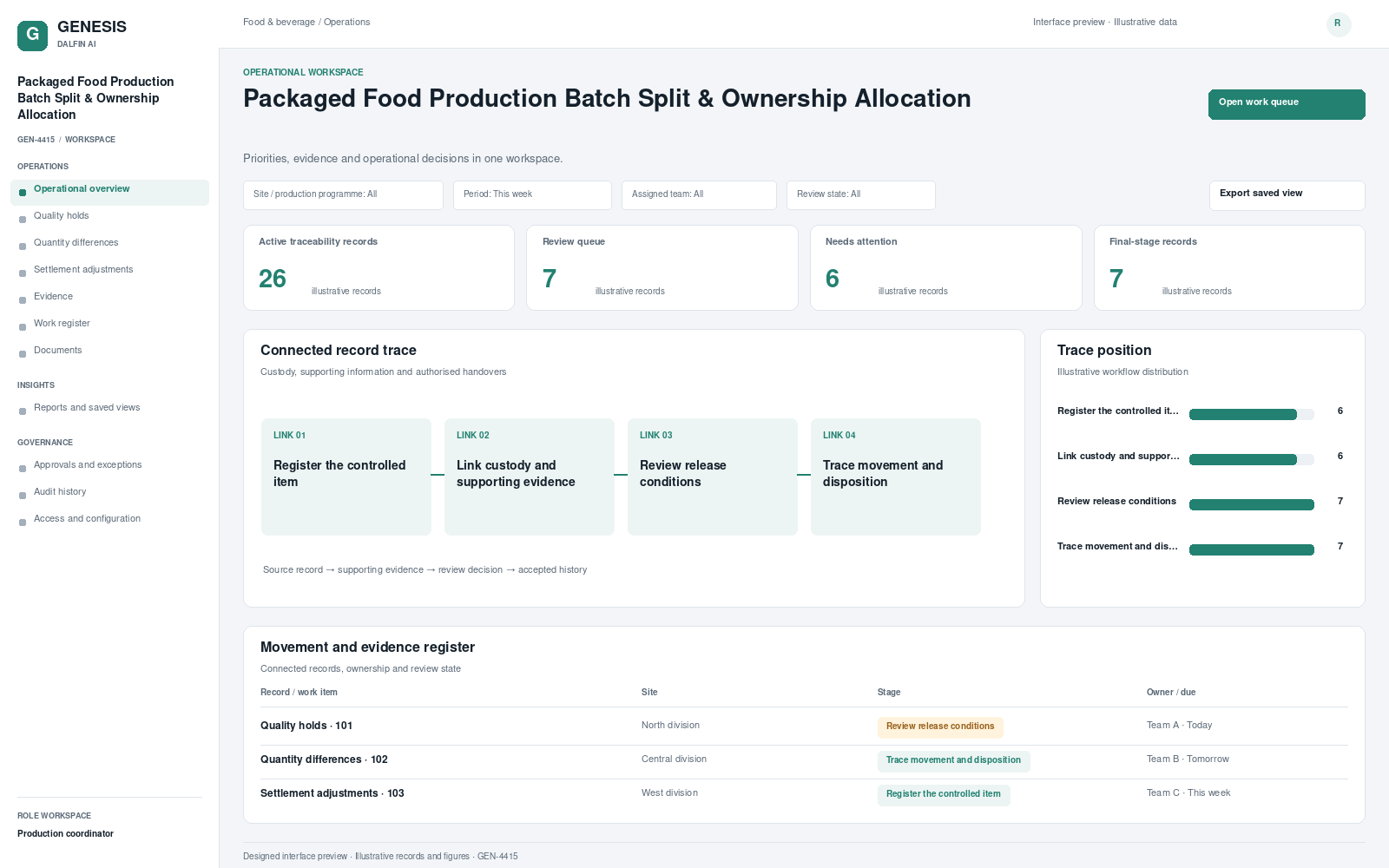Click Team C · This week cell
This screenshot has width=1389, height=868.
(x=1188, y=793)
